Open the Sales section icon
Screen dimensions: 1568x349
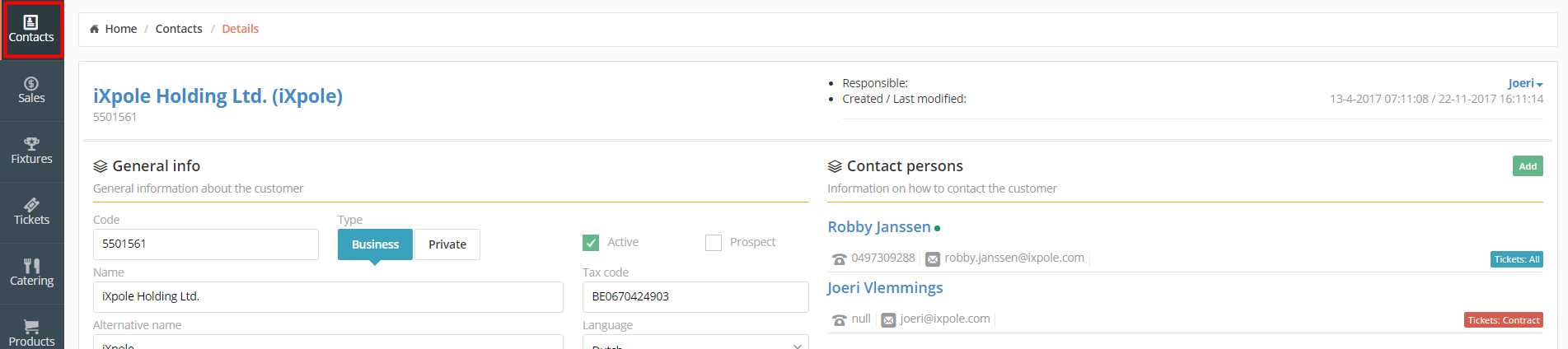[x=31, y=83]
